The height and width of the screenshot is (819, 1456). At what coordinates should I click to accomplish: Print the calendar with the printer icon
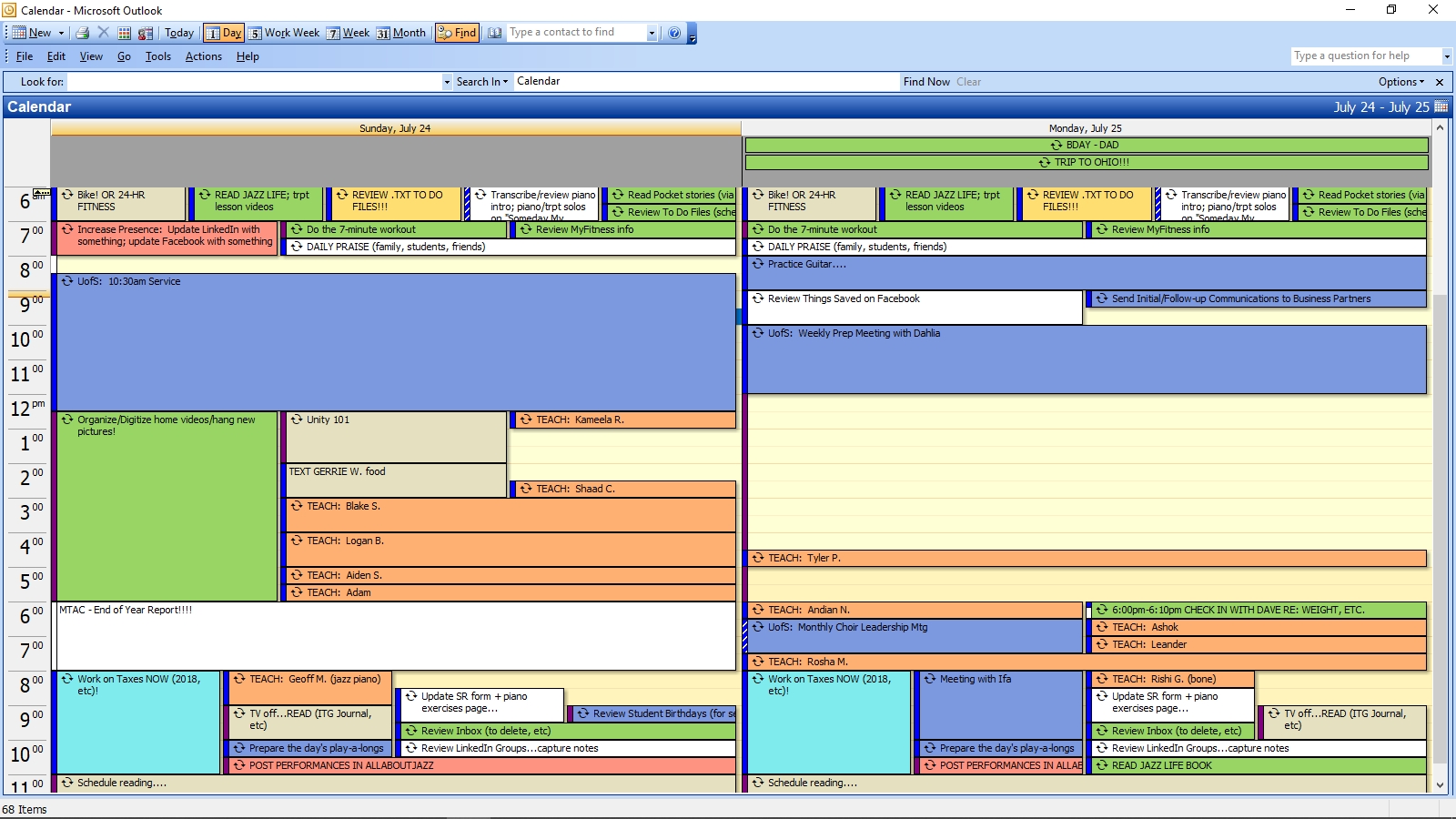pyautogui.click(x=83, y=33)
